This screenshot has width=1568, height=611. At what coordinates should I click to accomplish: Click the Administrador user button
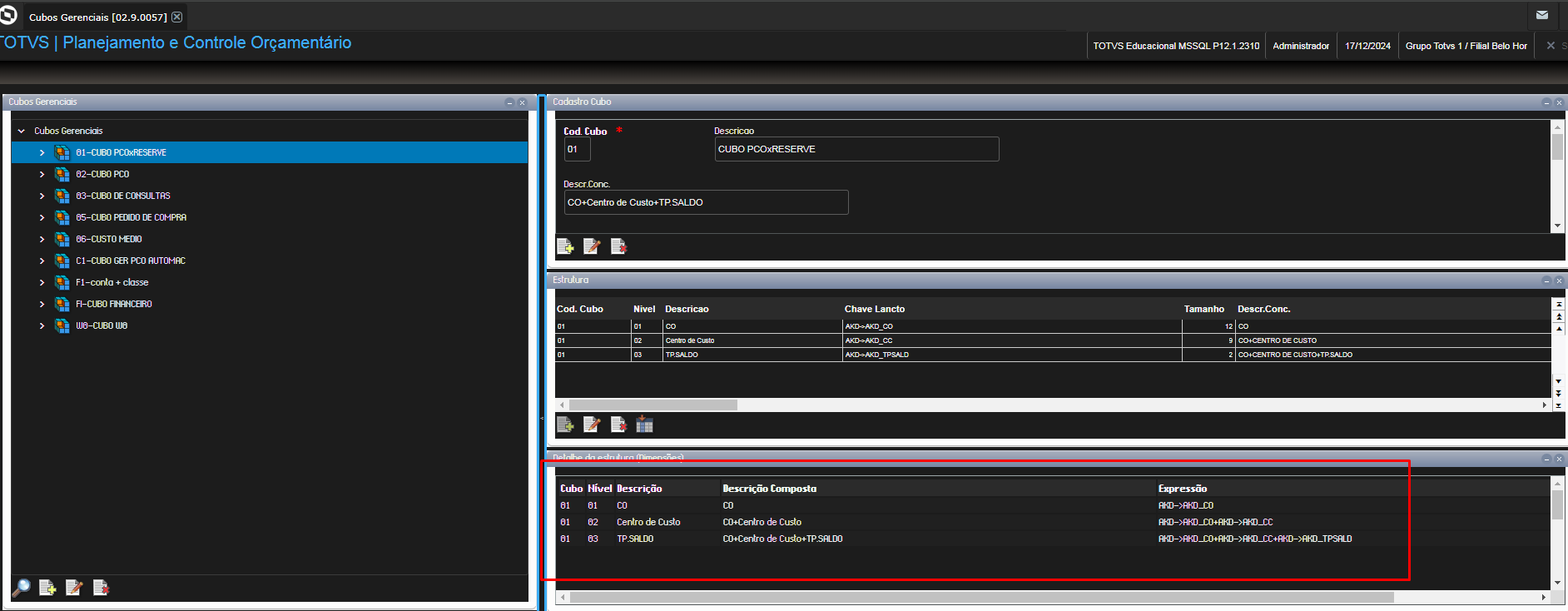pyautogui.click(x=1301, y=46)
